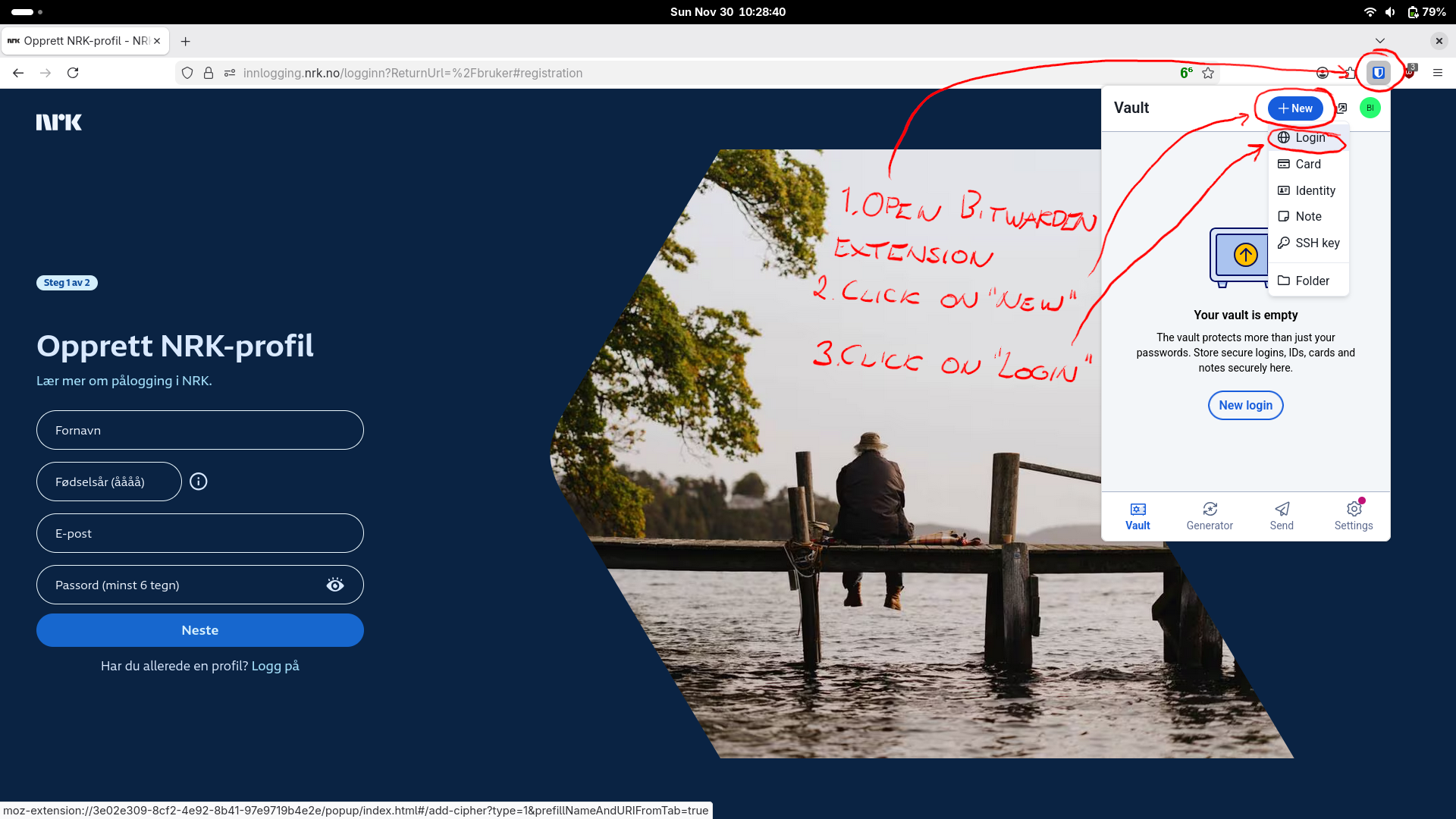Click the uBlock Origin extension icon
The height and width of the screenshot is (819, 1456).
click(x=1409, y=73)
